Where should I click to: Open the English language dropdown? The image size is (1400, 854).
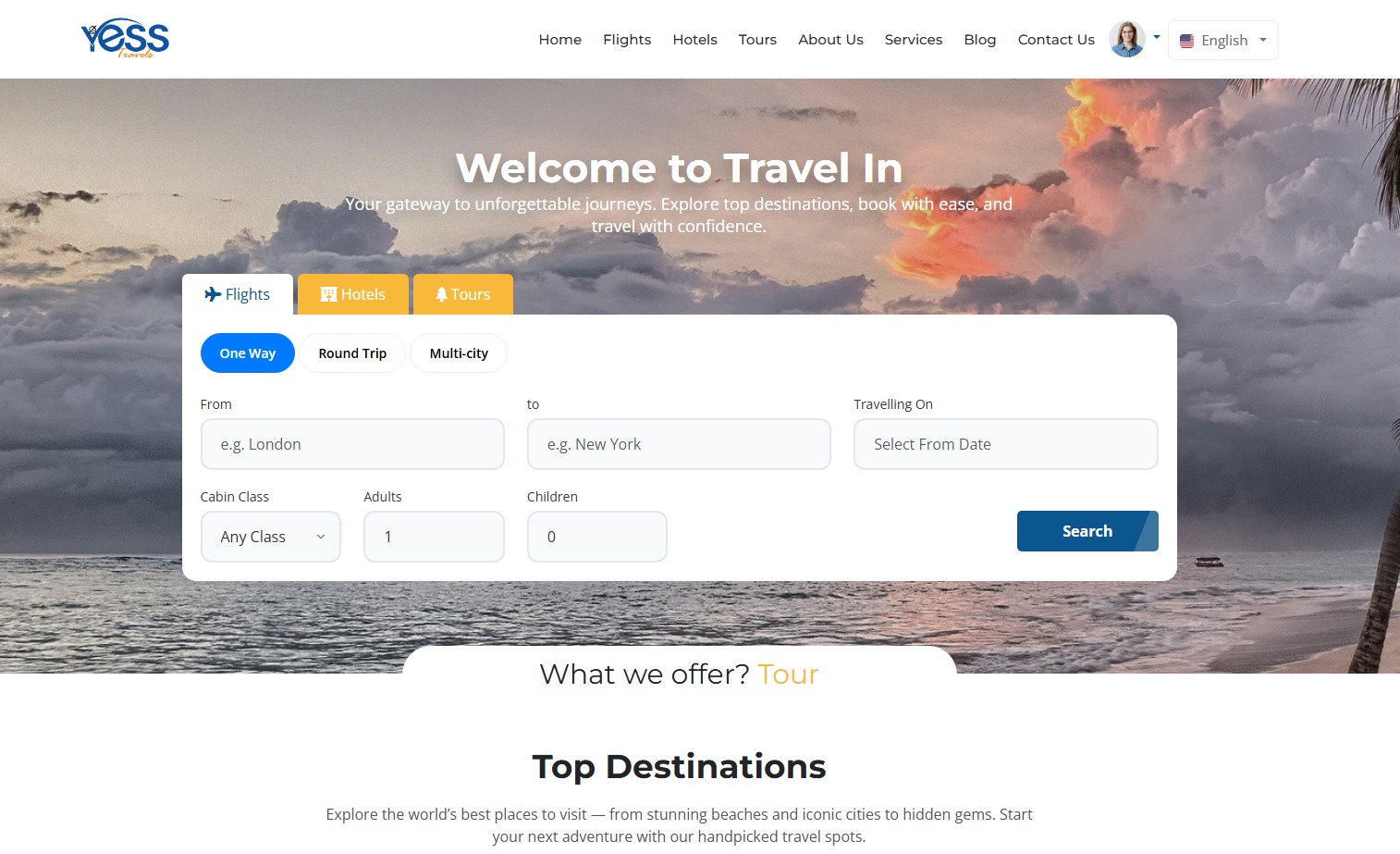tap(1223, 41)
